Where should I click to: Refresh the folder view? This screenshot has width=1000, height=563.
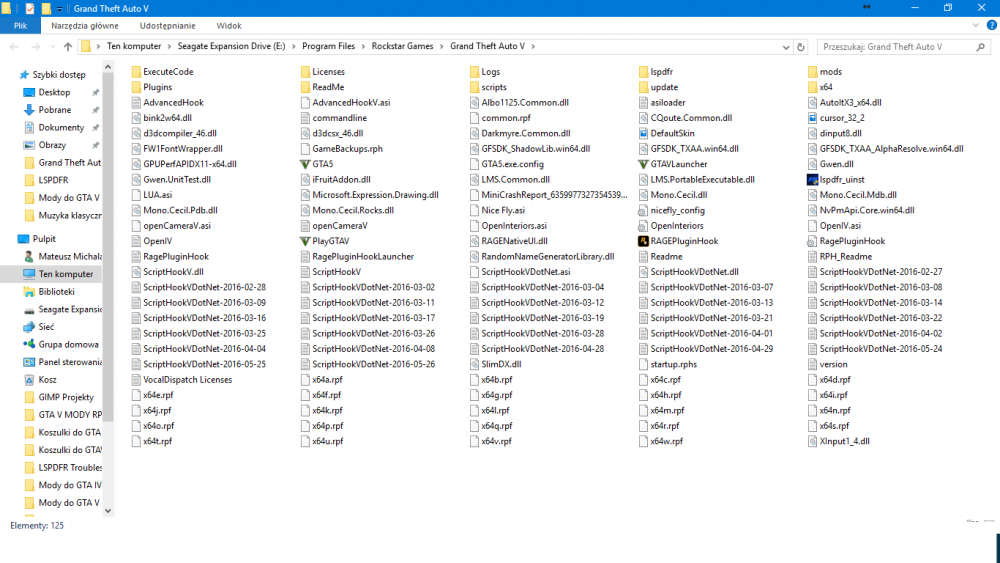800,47
